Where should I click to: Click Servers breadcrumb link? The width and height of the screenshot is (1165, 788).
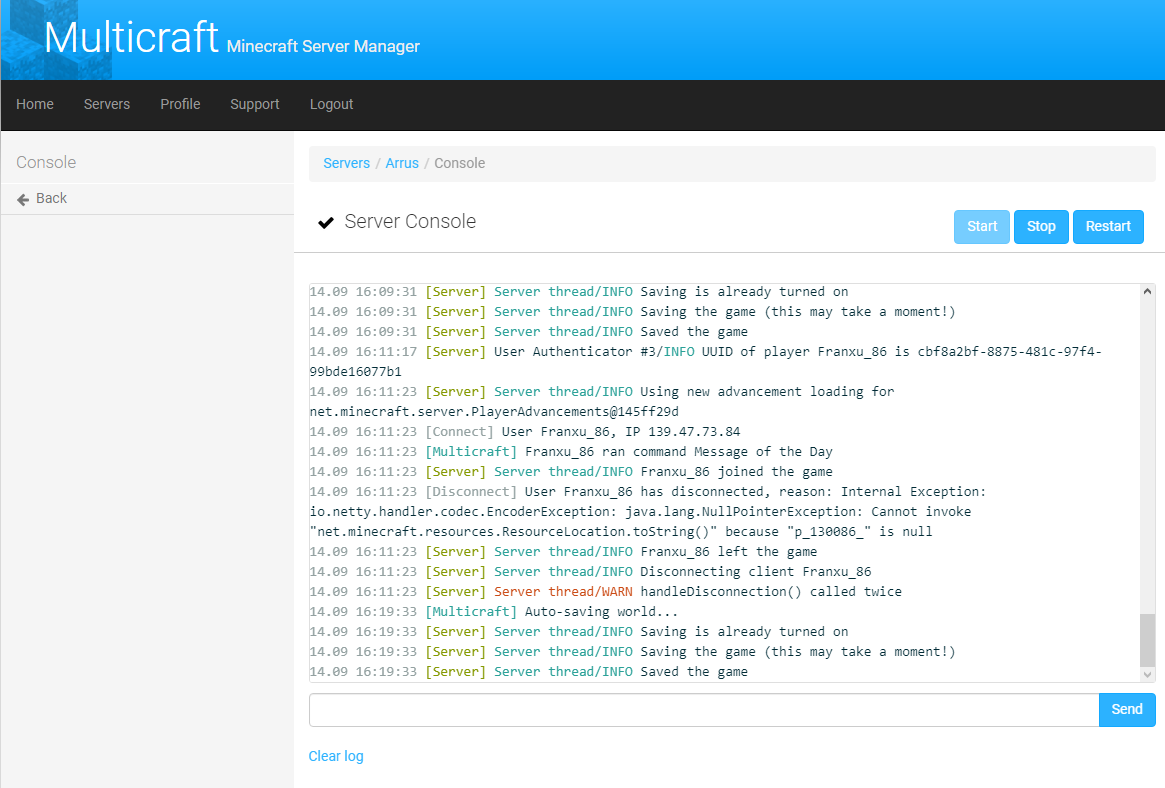pos(346,163)
